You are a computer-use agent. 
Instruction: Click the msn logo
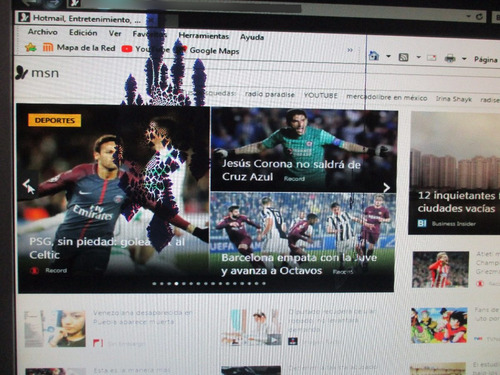pyautogui.click(x=37, y=73)
